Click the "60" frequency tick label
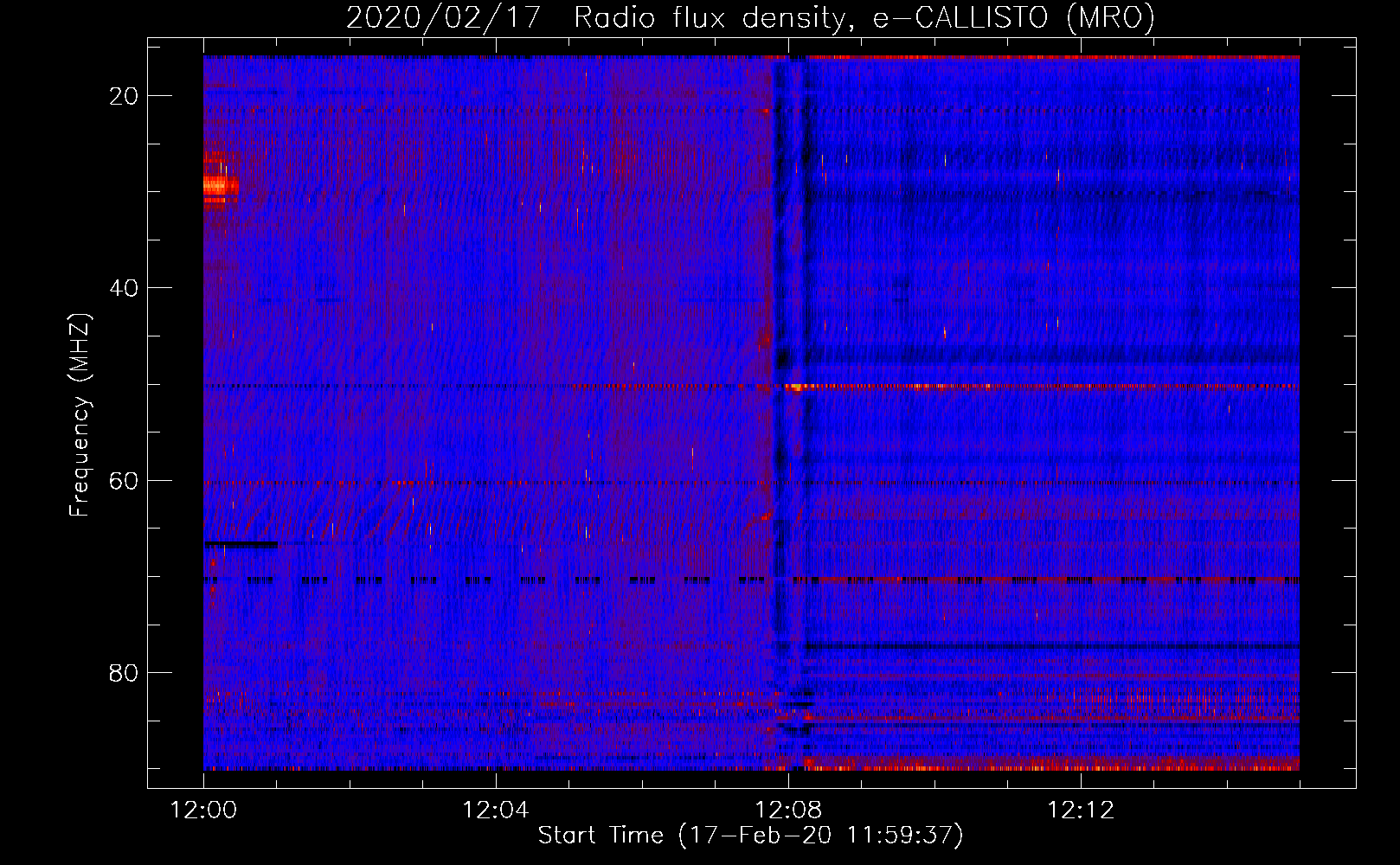 point(125,480)
